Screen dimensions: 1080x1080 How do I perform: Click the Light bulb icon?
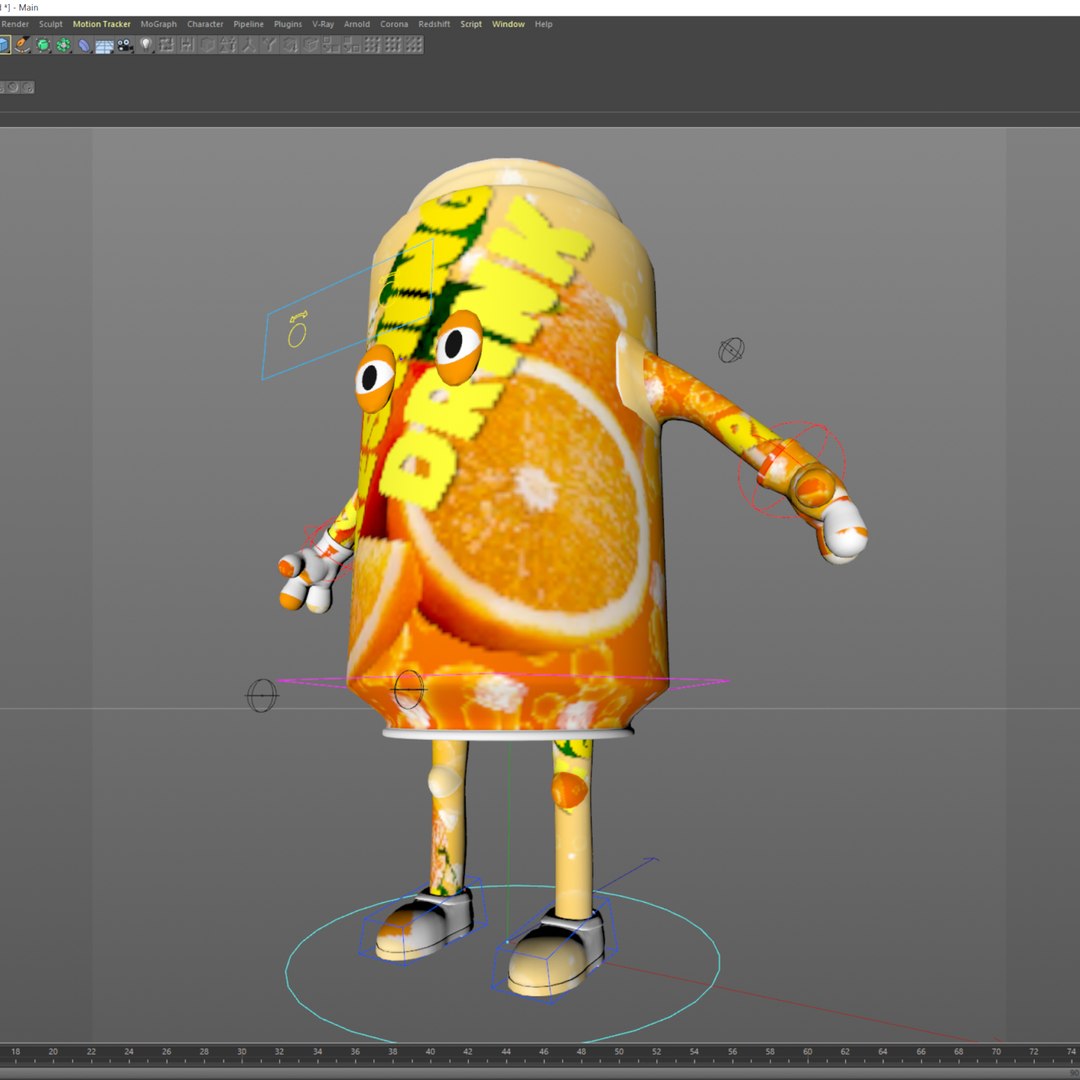145,45
